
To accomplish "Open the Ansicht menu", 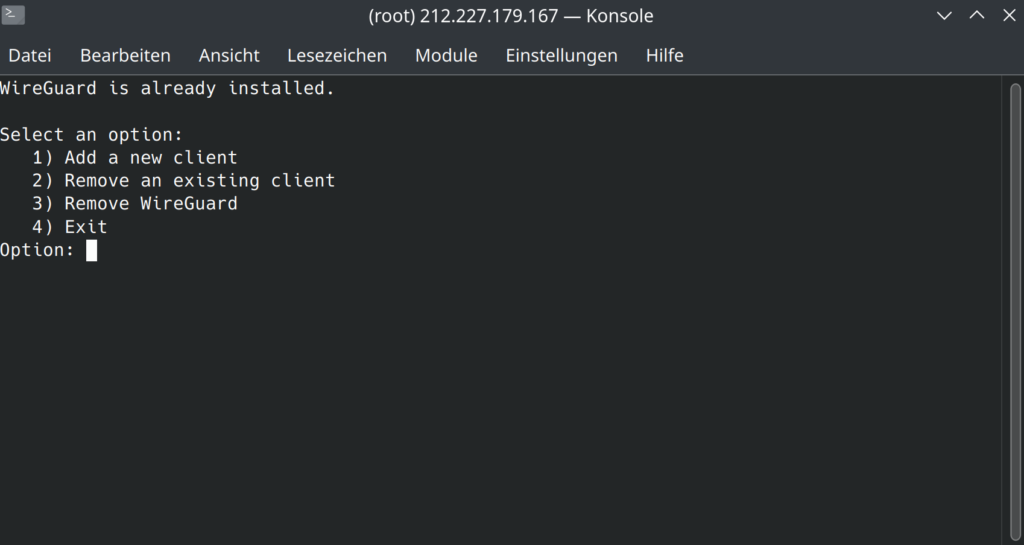I will click(229, 55).
